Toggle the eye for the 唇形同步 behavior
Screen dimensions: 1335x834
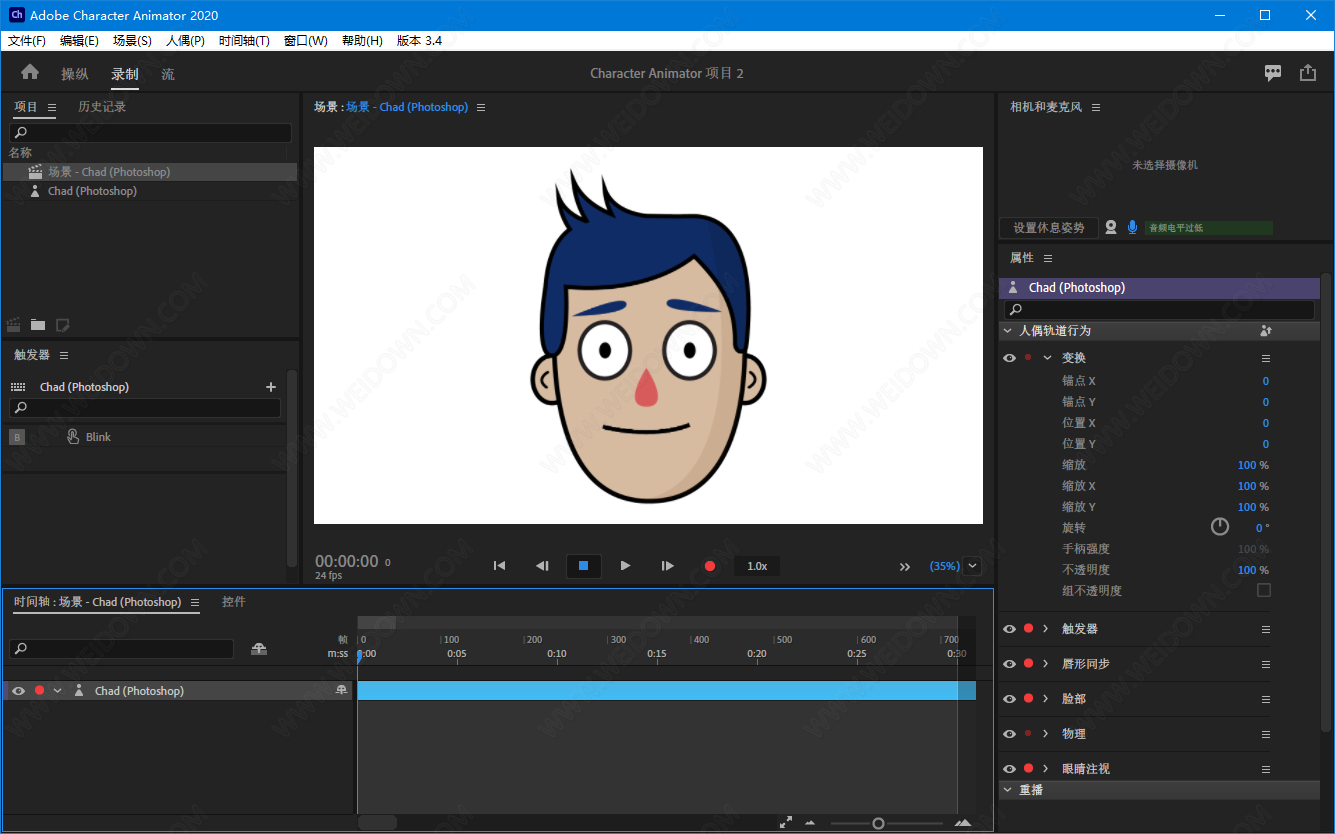tap(1009, 664)
